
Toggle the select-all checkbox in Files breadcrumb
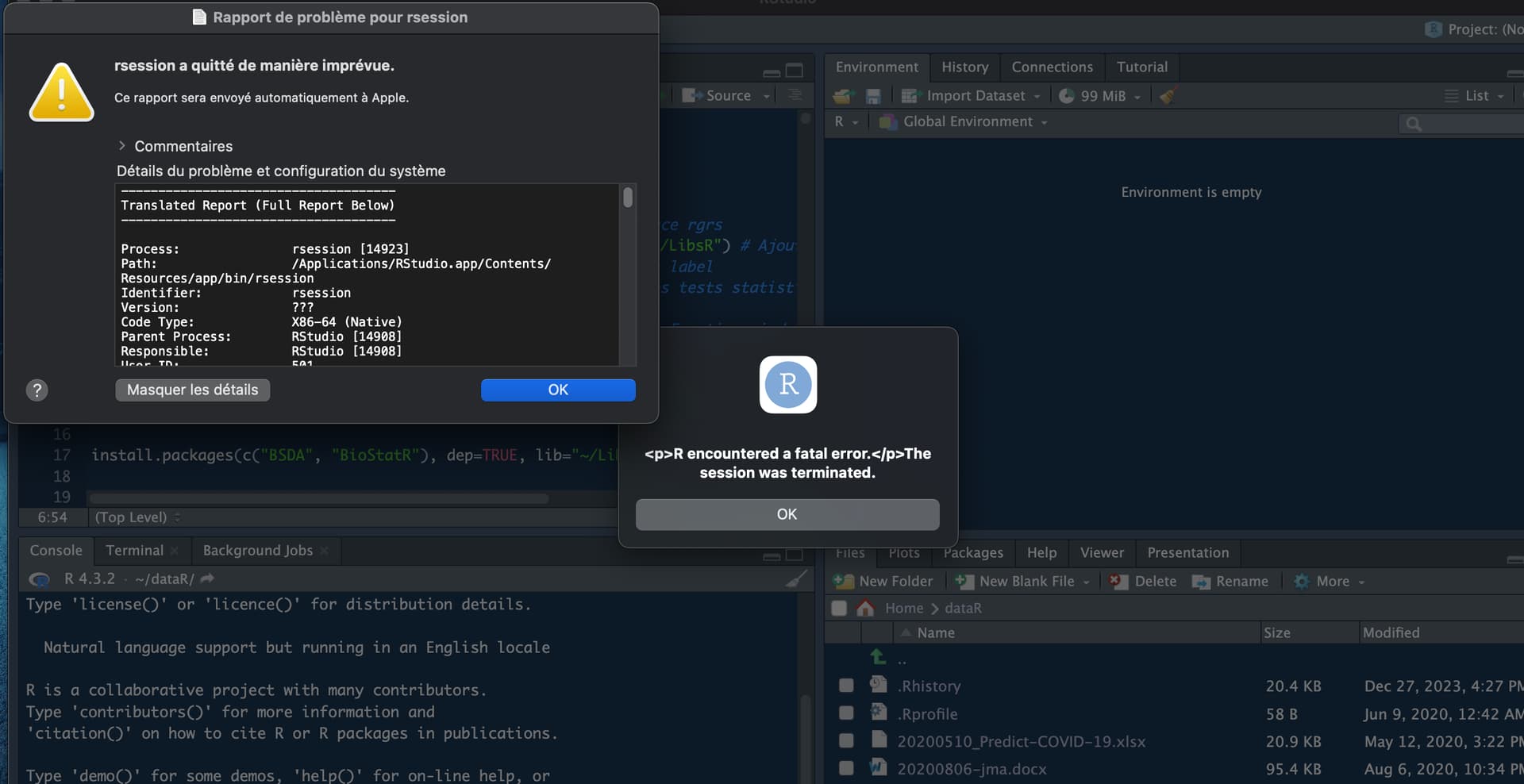click(839, 609)
